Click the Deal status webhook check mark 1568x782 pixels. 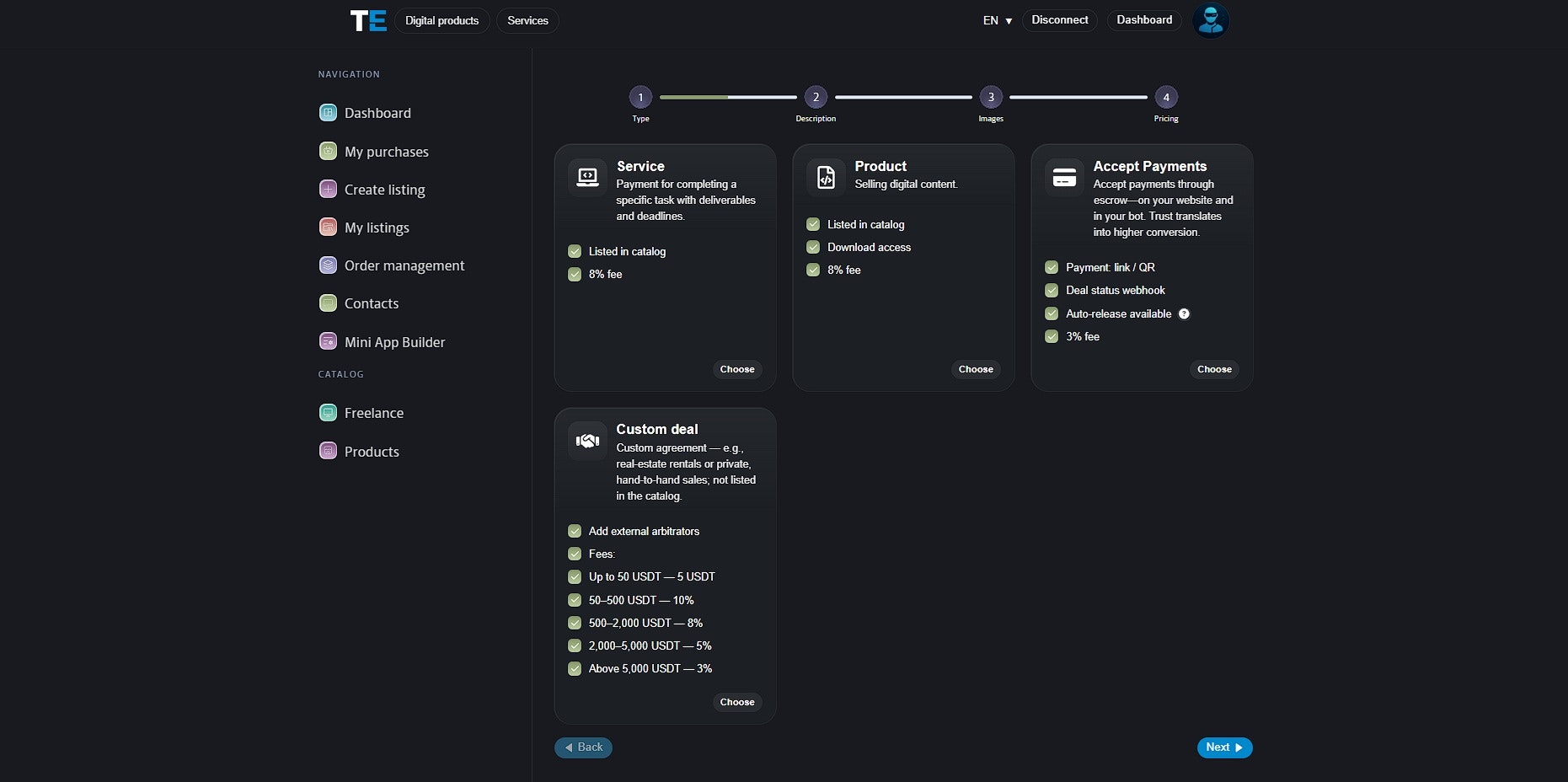coord(1052,290)
